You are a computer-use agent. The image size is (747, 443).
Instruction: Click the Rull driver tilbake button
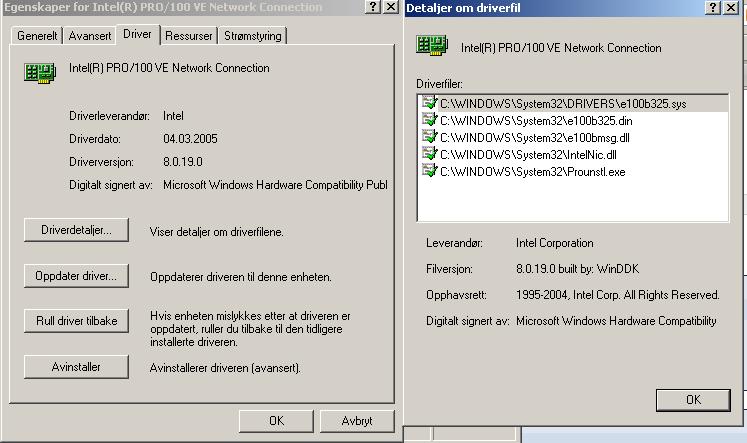point(76,321)
